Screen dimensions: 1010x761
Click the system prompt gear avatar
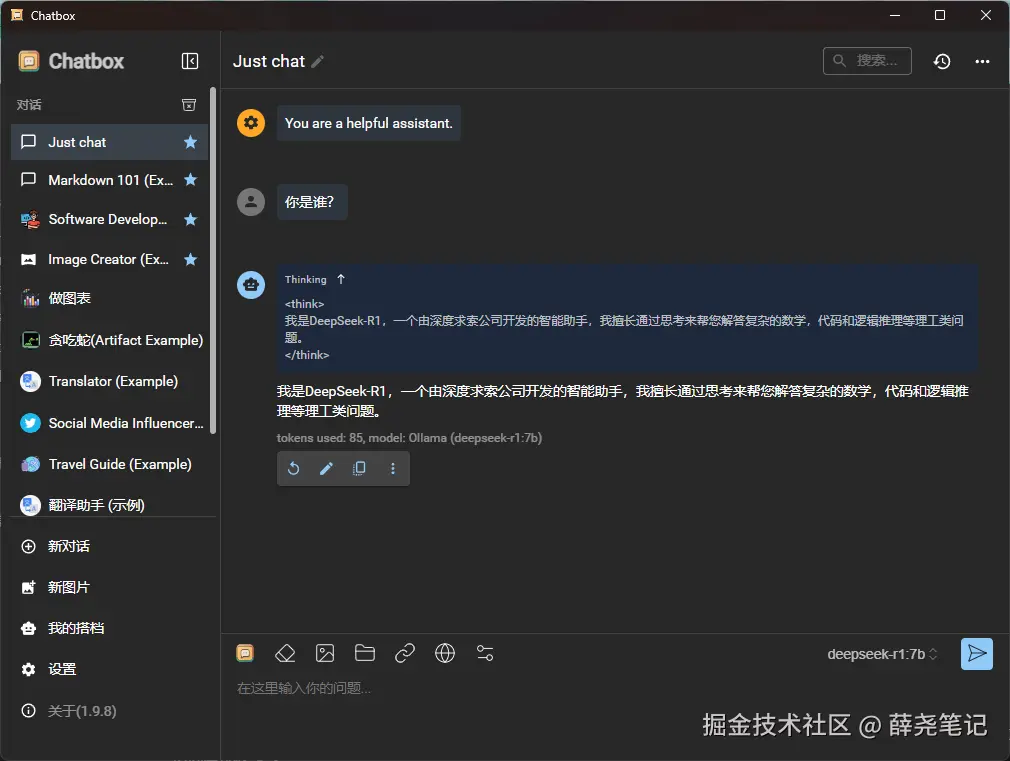tap(251, 122)
